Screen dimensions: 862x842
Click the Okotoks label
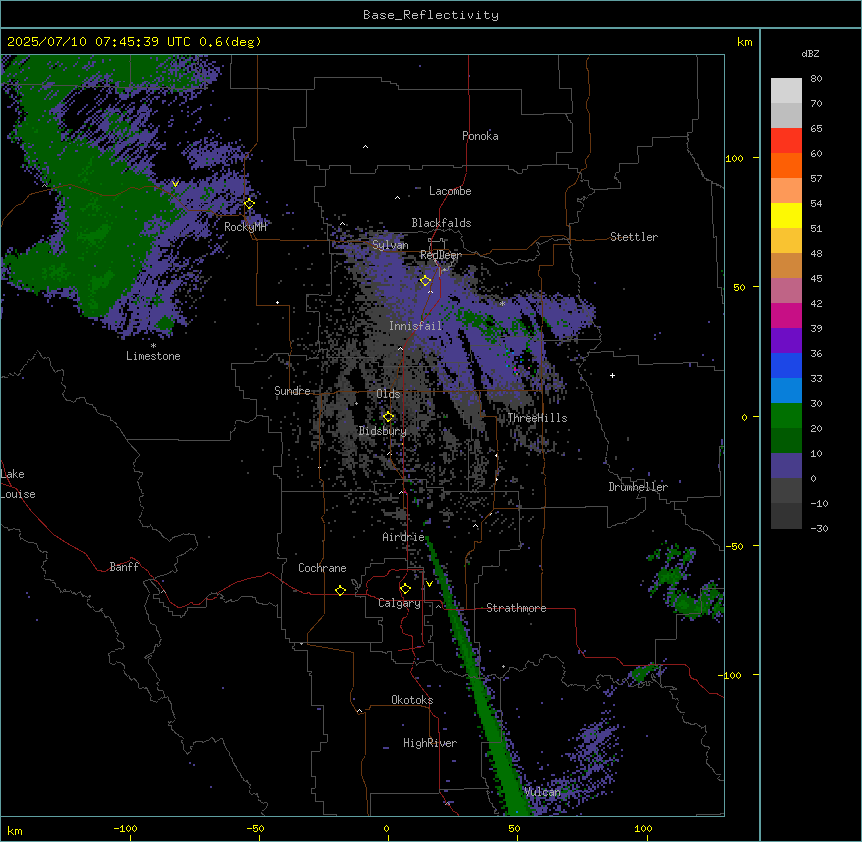412,700
